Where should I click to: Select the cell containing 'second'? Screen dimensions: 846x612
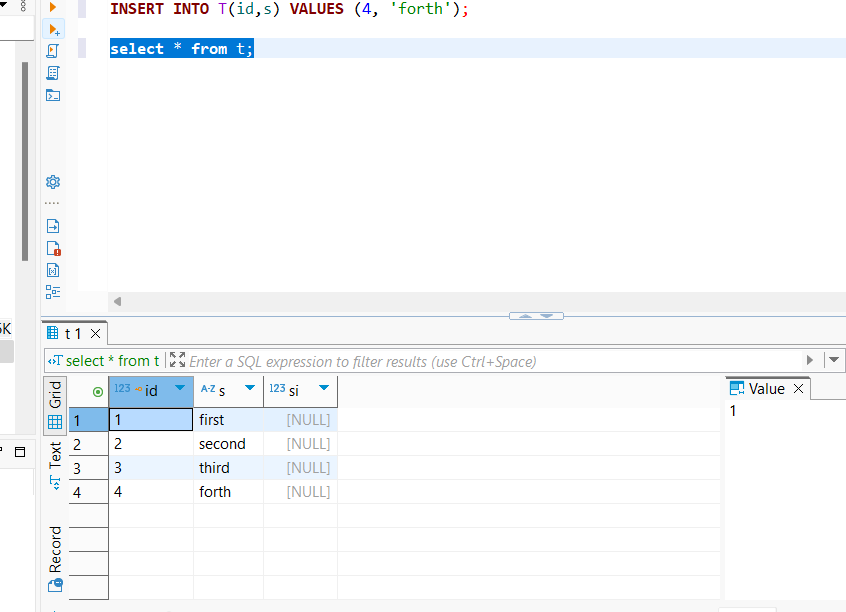[x=228, y=444]
